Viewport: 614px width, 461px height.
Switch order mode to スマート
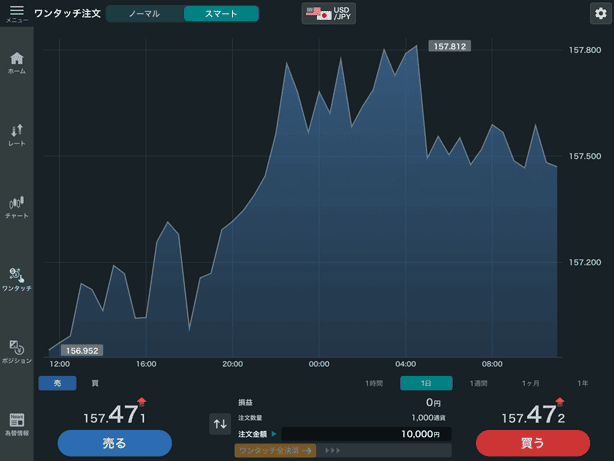point(221,14)
